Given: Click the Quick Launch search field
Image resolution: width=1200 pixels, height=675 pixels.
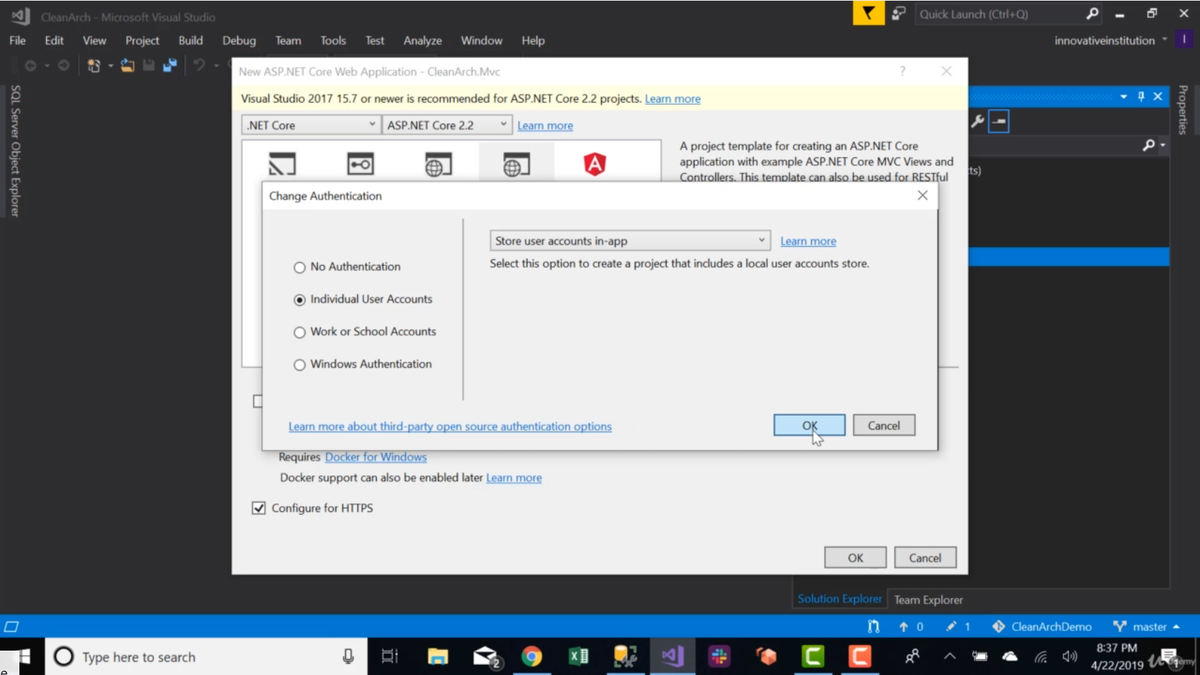Looking at the screenshot, I should pos(1000,14).
